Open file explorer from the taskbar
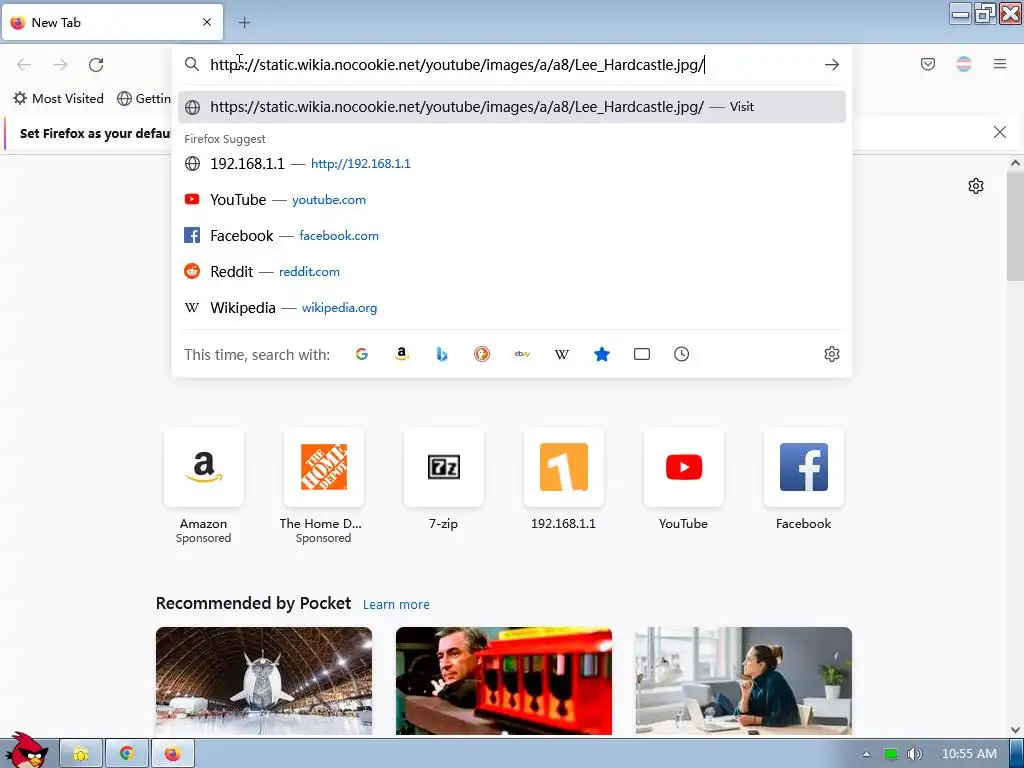Image resolution: width=1024 pixels, height=768 pixels. click(81, 754)
